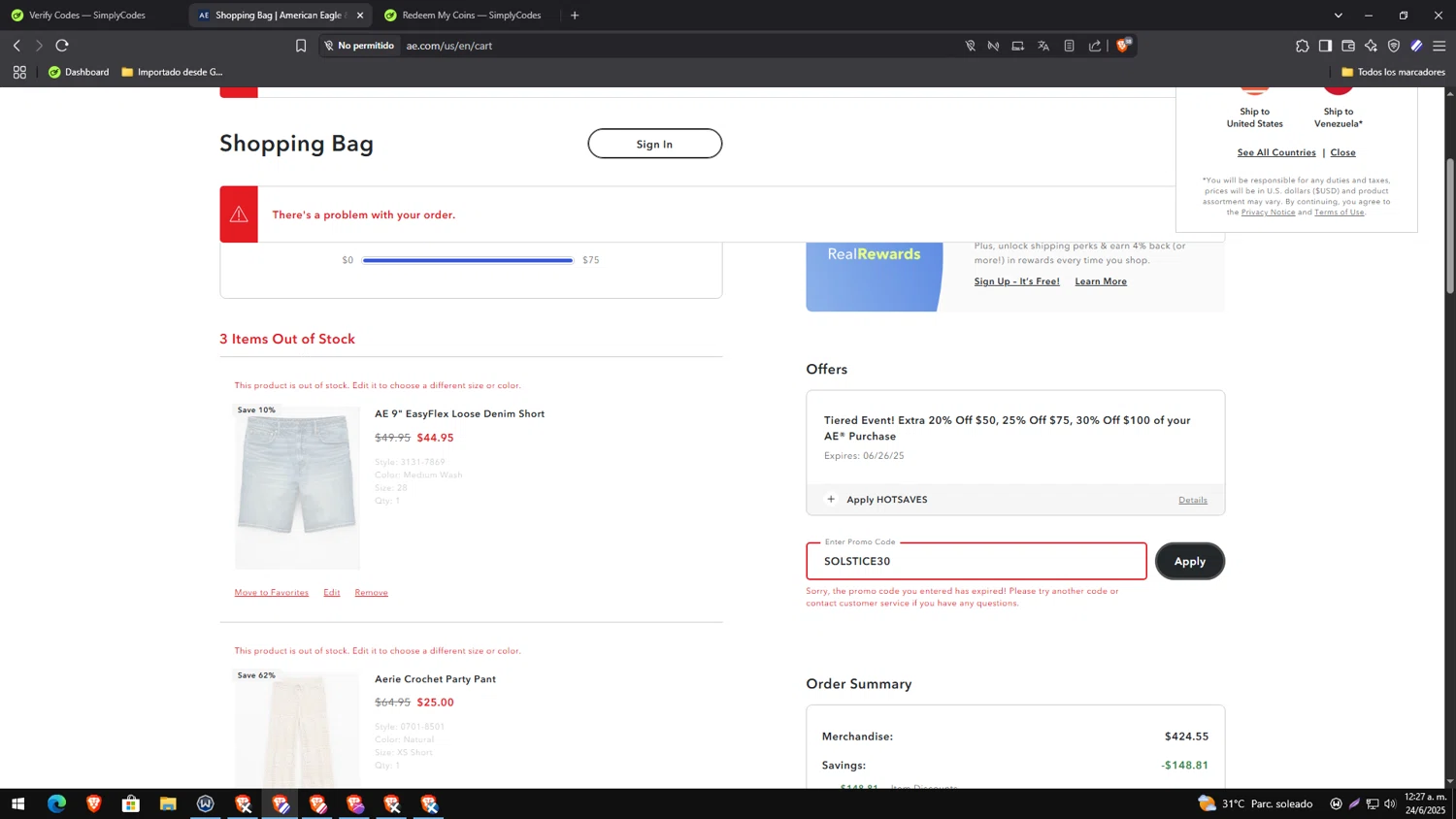Click the Sign In button
The image size is (1456, 819).
click(x=654, y=144)
